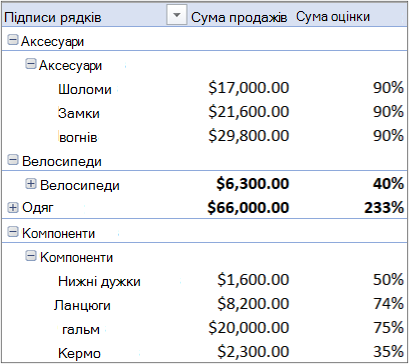Click the 35% rating cell
The height and width of the screenshot is (364, 409).
tap(388, 352)
